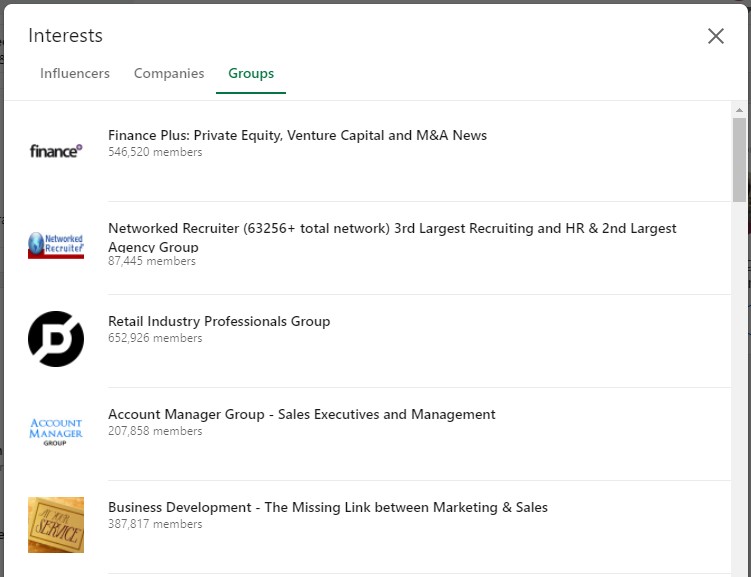Close the Interests dialog

coord(716,36)
